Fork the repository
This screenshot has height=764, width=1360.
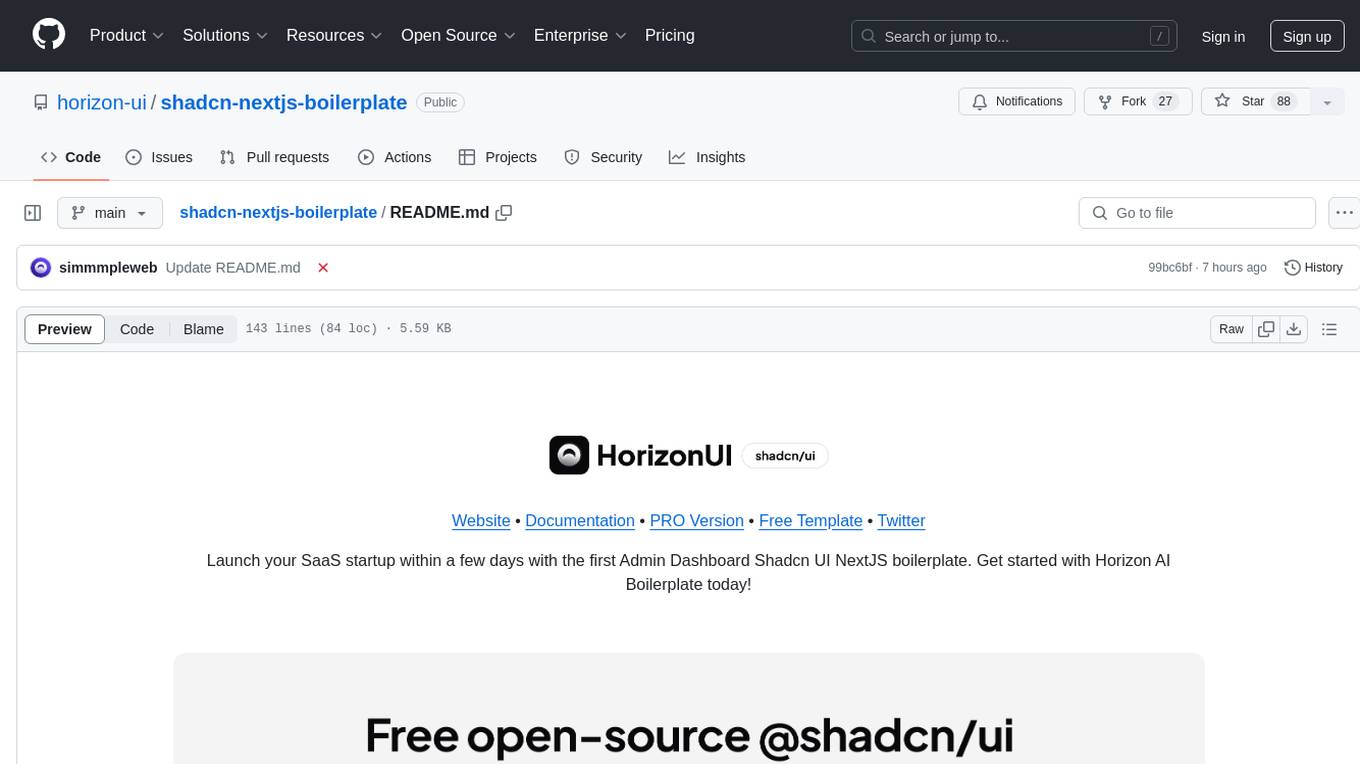1138,102
